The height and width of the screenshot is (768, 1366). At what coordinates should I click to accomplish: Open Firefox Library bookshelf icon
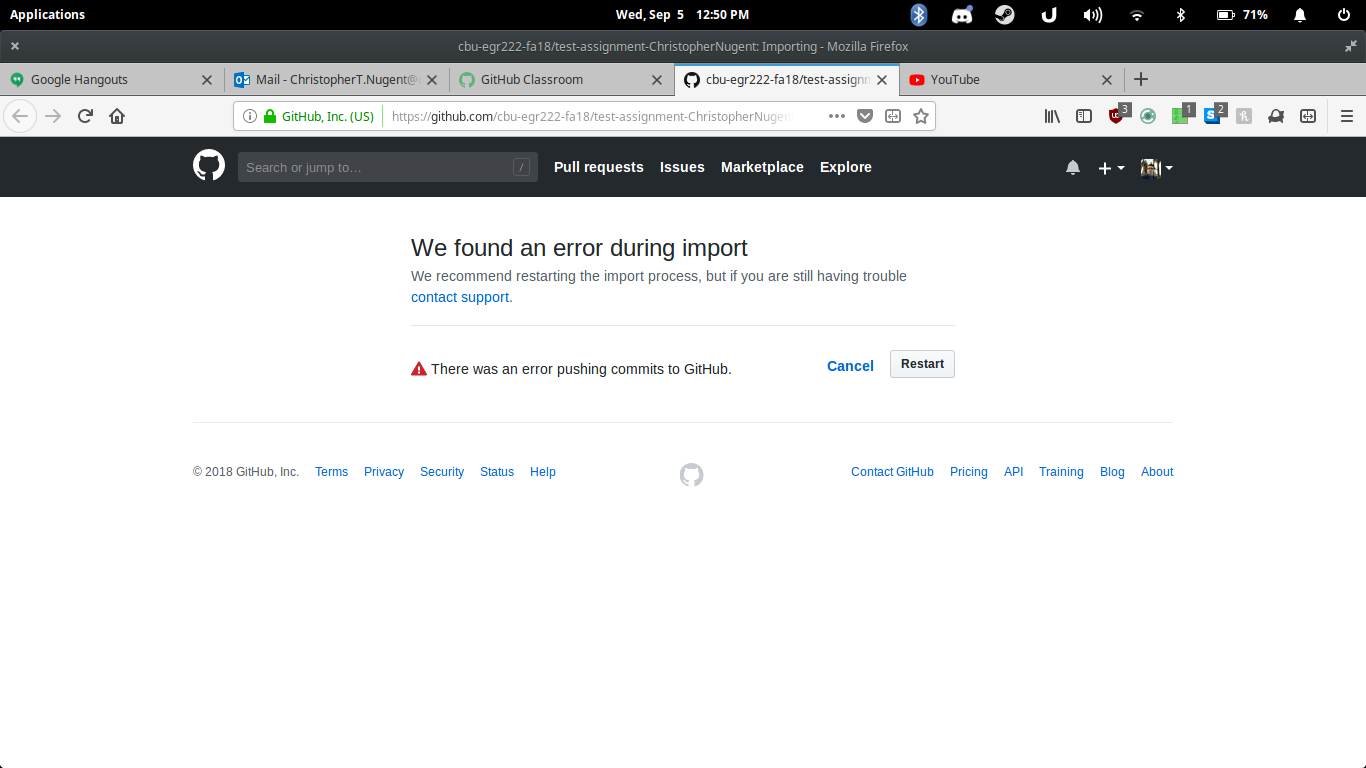pos(1052,116)
